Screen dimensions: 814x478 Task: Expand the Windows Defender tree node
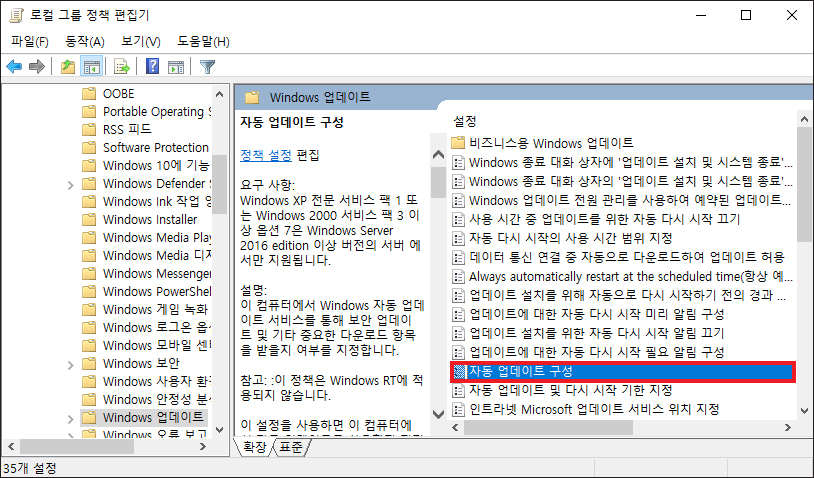point(71,184)
